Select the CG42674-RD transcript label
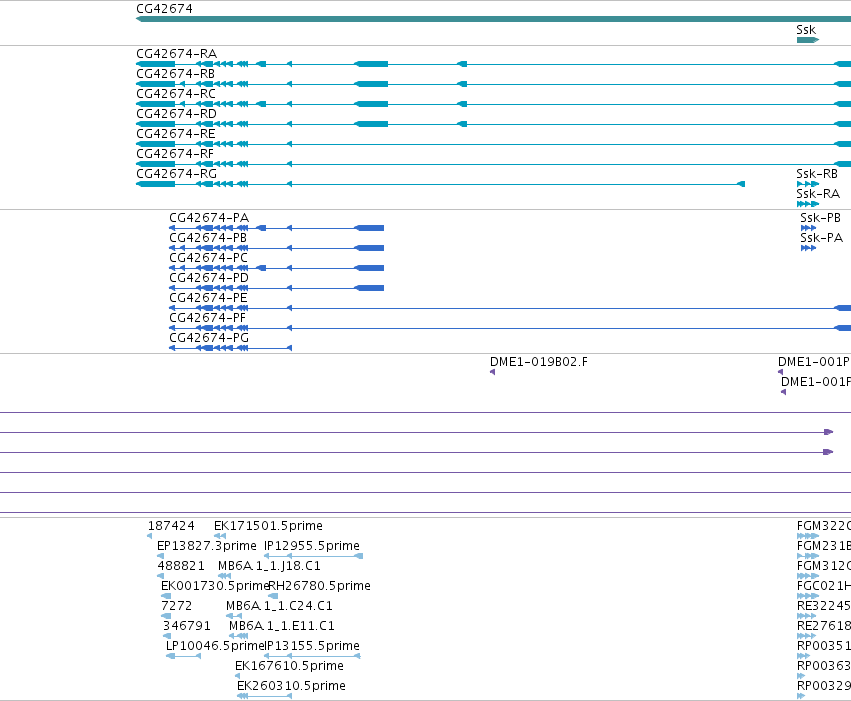Image resolution: width=851 pixels, height=701 pixels. click(176, 114)
